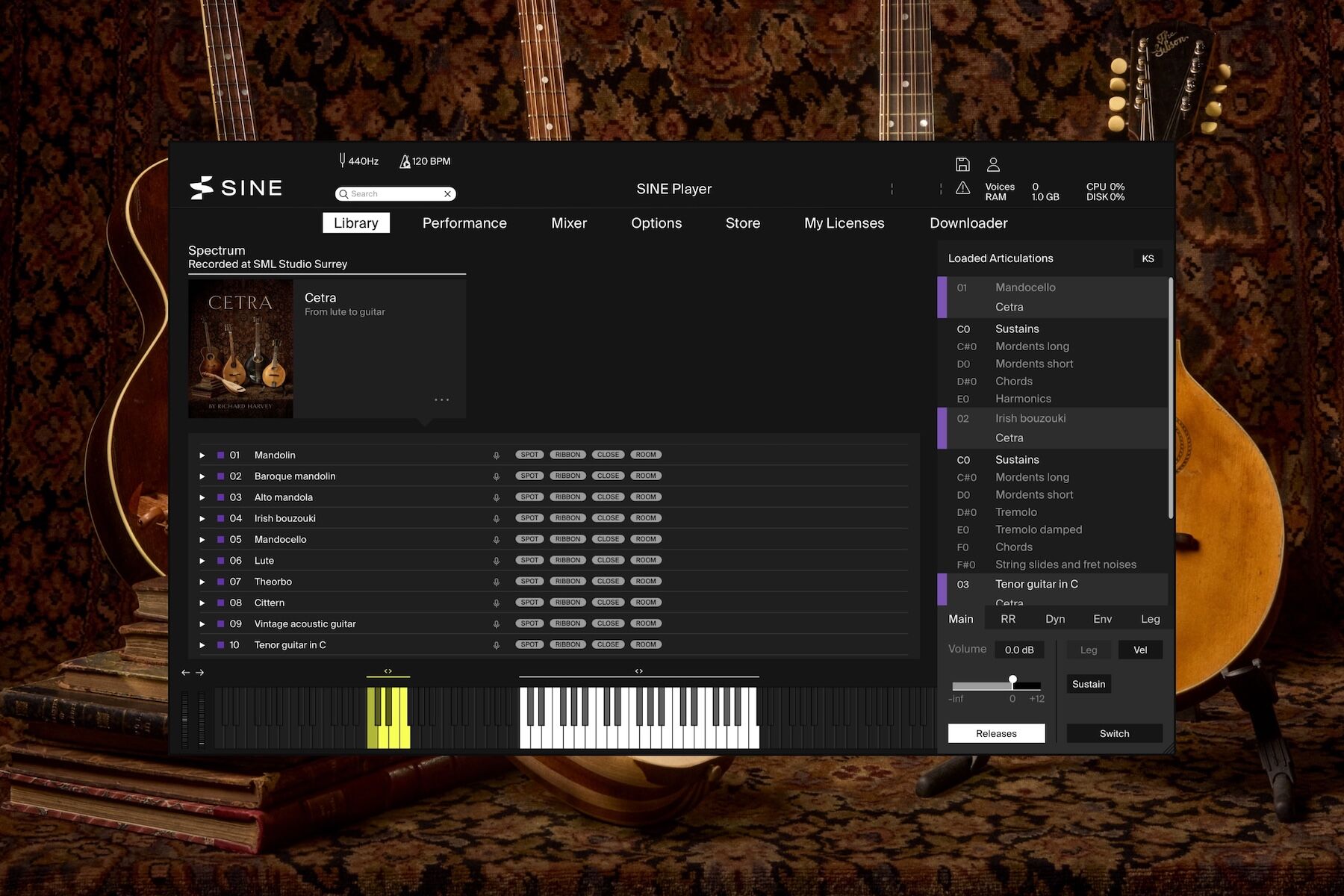The image size is (1344, 896).
Task: Open the three-dot menu on the Cetra card
Action: (x=442, y=400)
